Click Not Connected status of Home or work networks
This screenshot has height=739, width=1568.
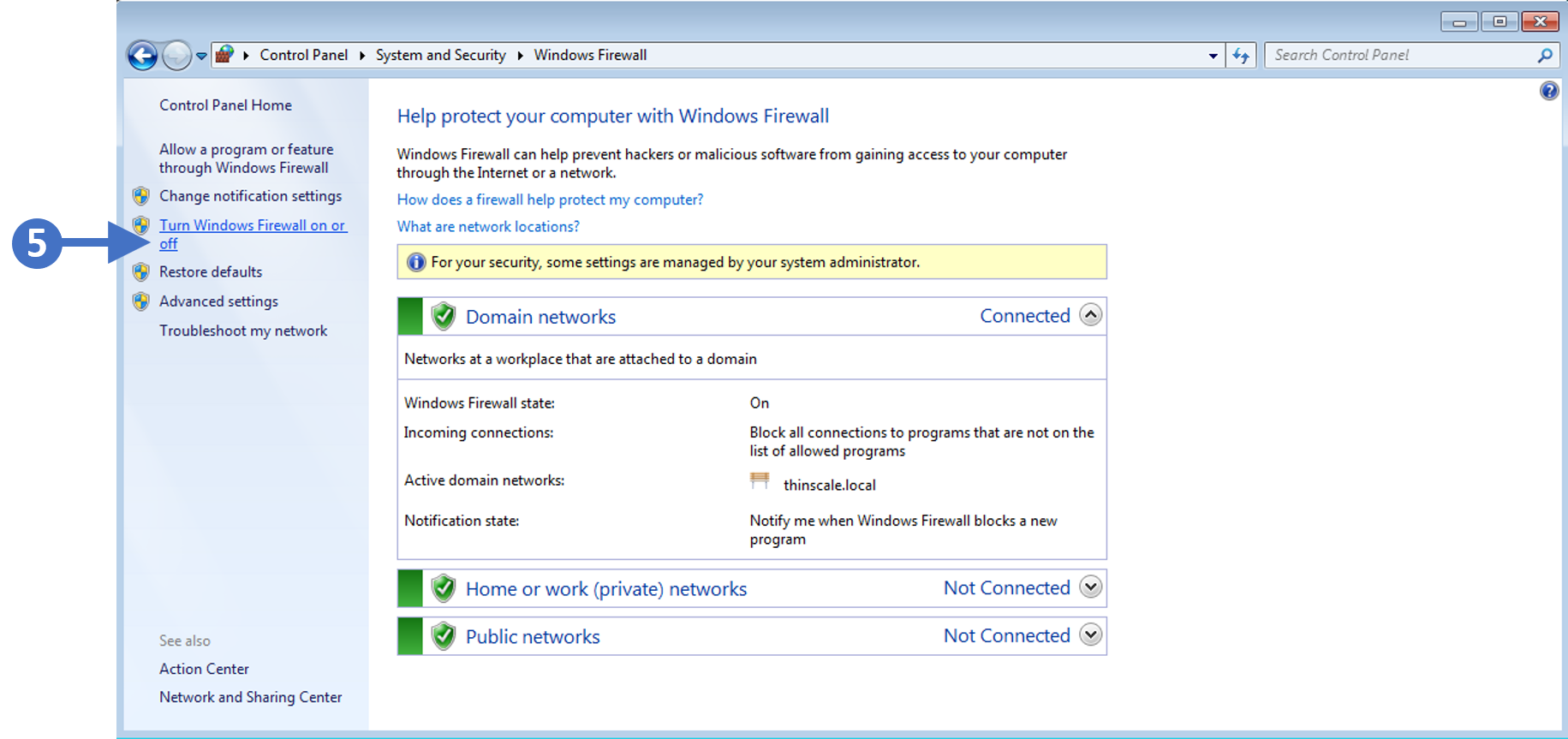[x=1007, y=588]
